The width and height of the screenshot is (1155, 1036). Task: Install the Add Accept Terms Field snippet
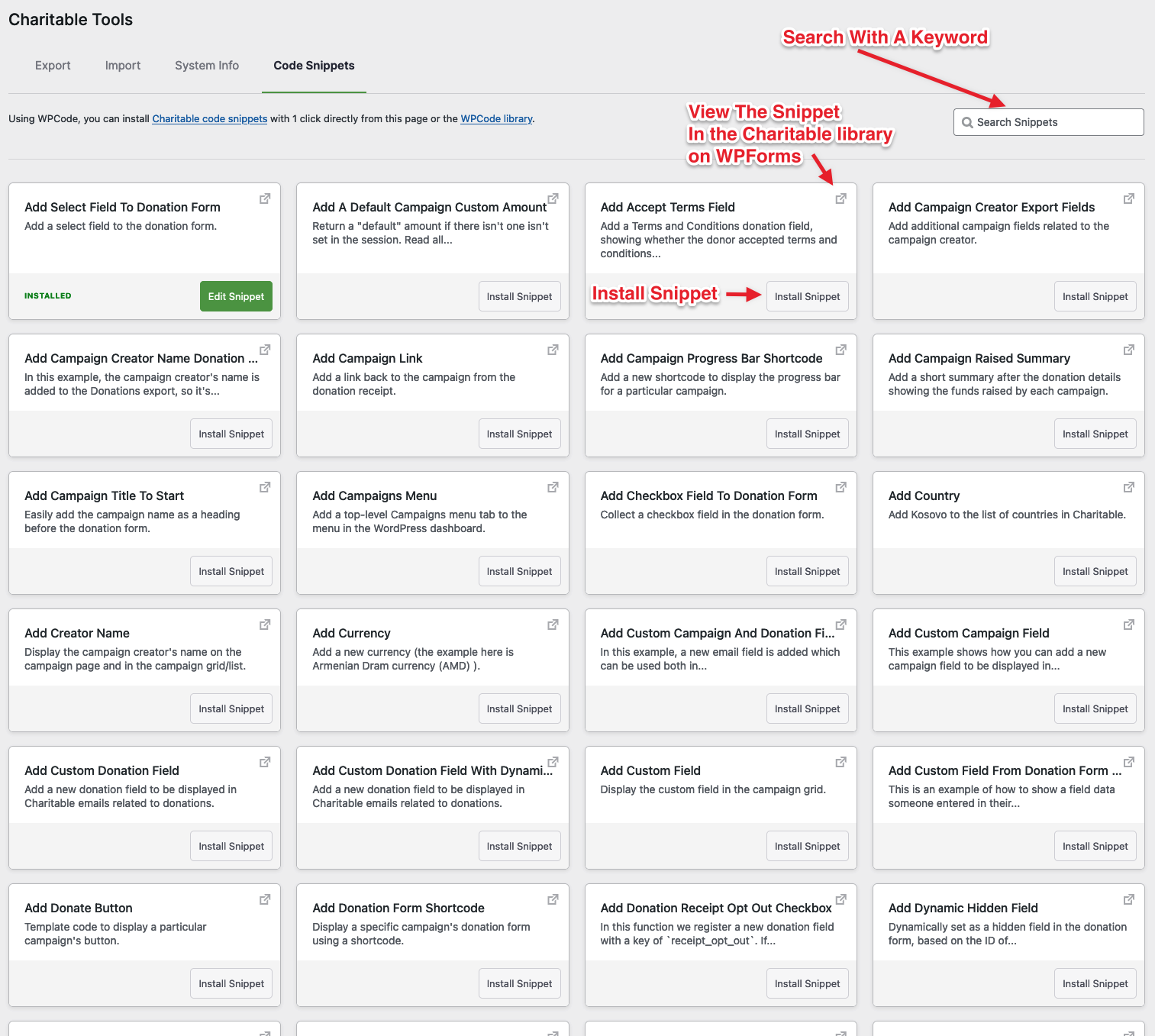click(x=807, y=296)
